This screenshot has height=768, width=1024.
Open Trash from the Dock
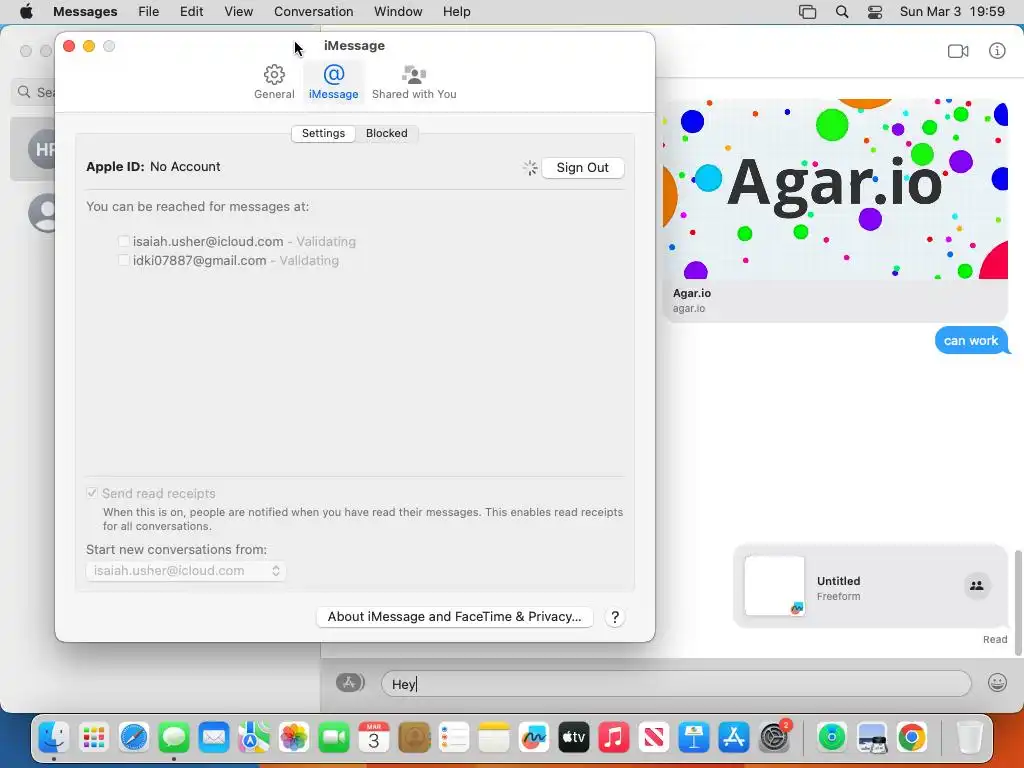click(x=970, y=737)
